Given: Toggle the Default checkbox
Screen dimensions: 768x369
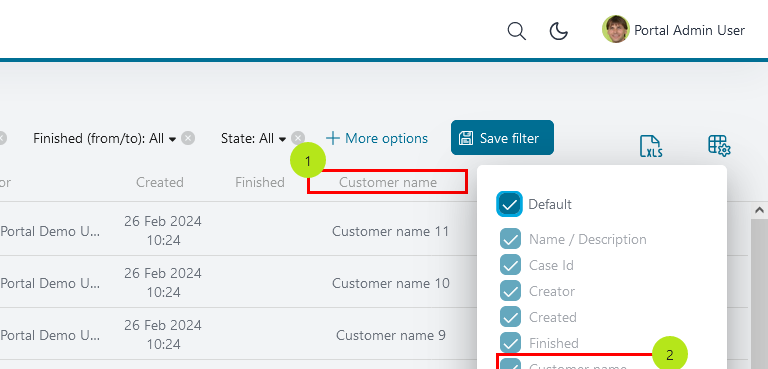Looking at the screenshot, I should pyautogui.click(x=509, y=204).
